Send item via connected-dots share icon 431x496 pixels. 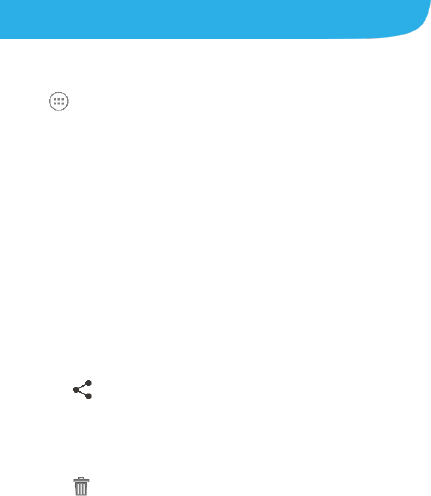coord(82,389)
